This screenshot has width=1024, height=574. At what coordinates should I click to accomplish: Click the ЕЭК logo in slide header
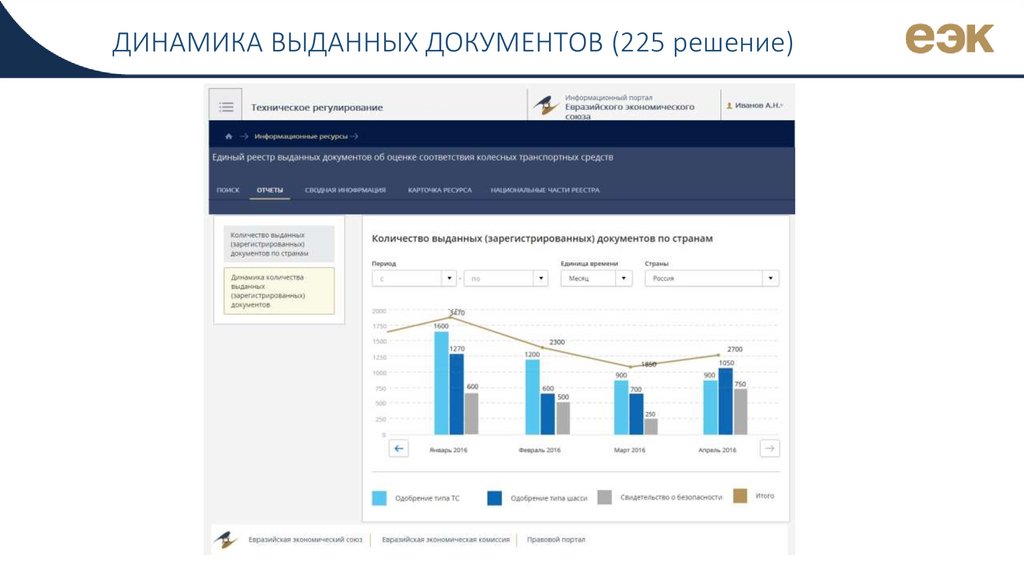pos(949,40)
